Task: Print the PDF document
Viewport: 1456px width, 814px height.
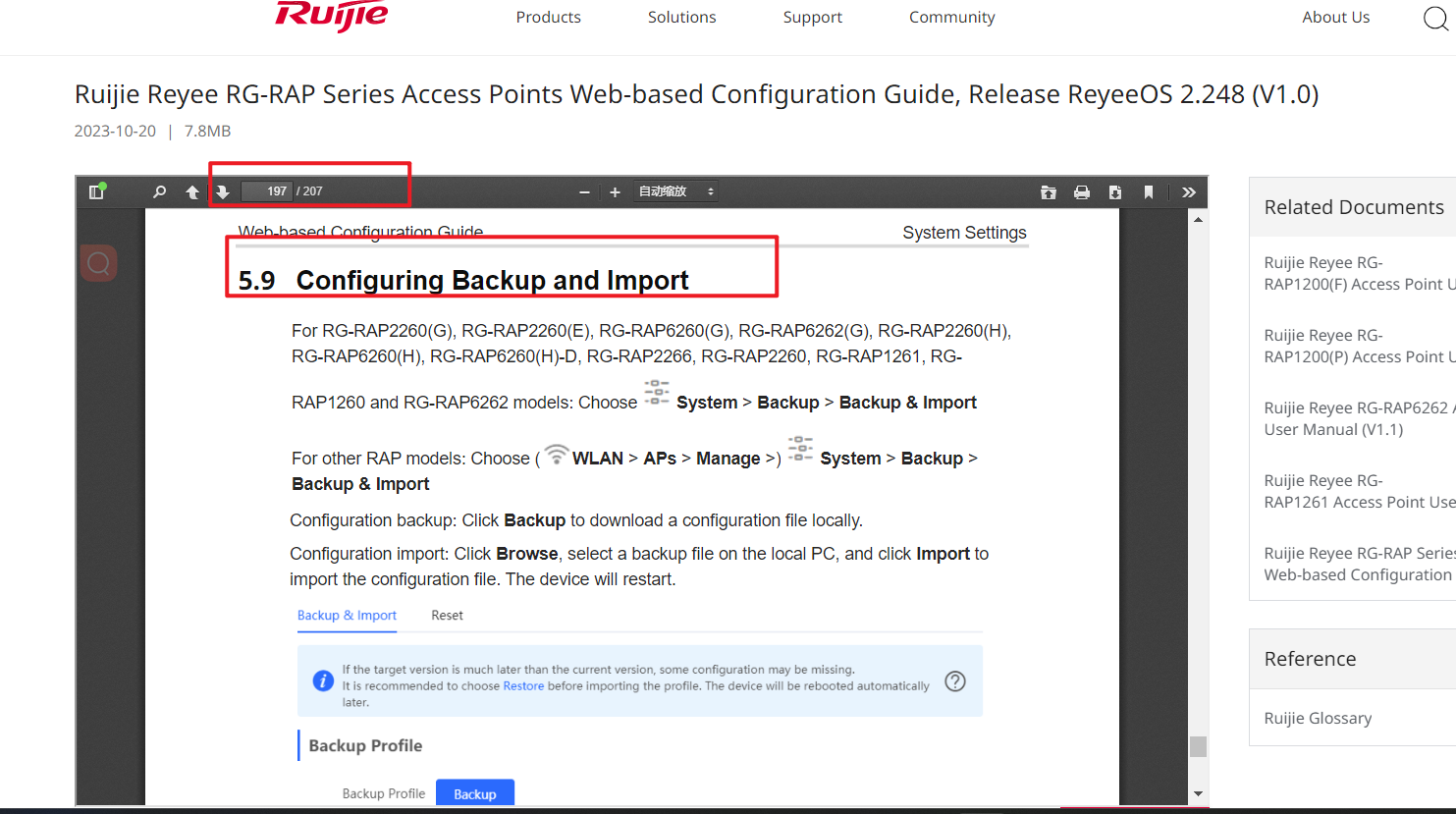Action: [x=1082, y=191]
